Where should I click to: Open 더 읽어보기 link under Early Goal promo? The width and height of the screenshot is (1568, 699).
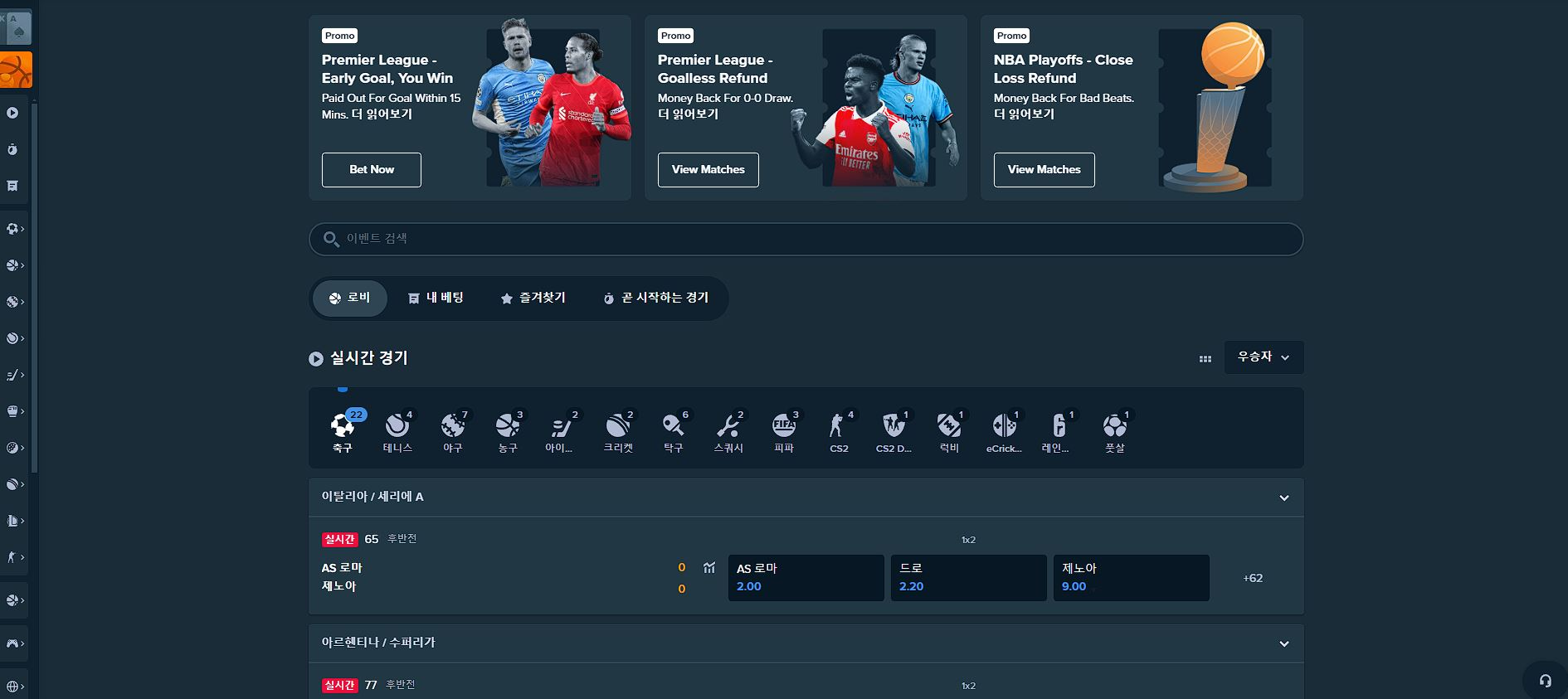[382, 114]
